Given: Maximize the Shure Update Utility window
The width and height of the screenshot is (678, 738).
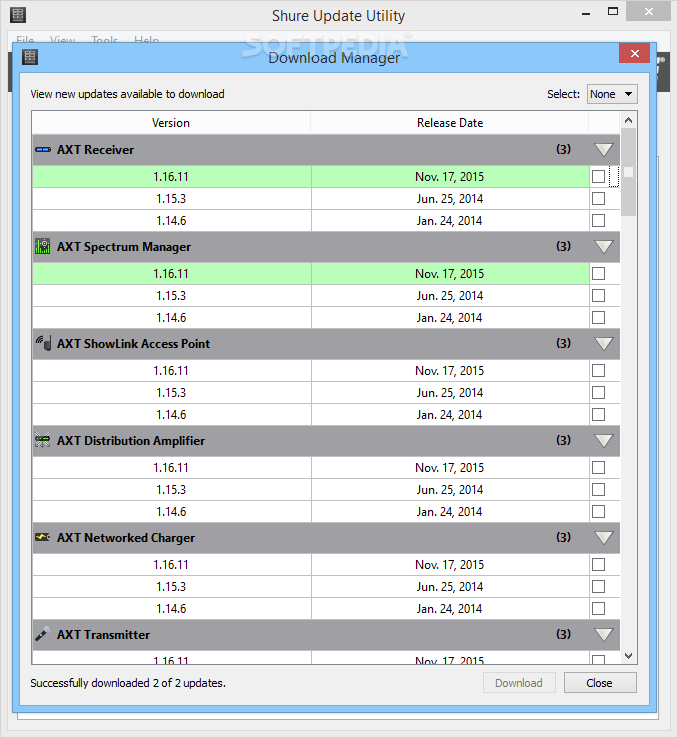Looking at the screenshot, I should coord(613,12).
